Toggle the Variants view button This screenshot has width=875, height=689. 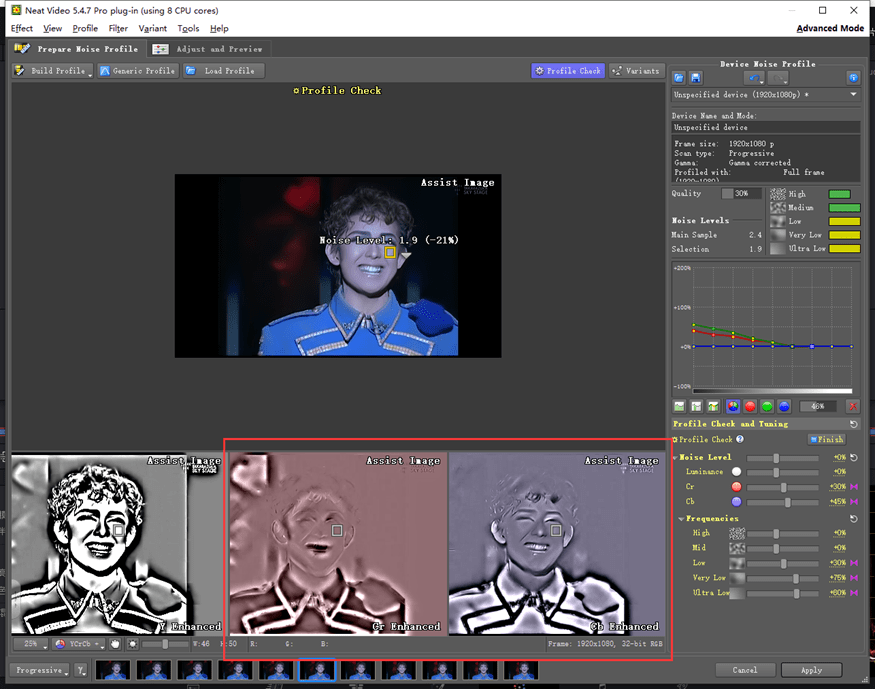pyautogui.click(x=636, y=71)
